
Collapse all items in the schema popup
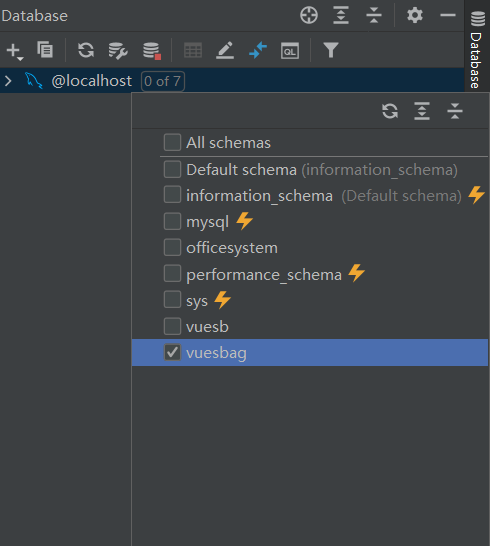(x=455, y=111)
